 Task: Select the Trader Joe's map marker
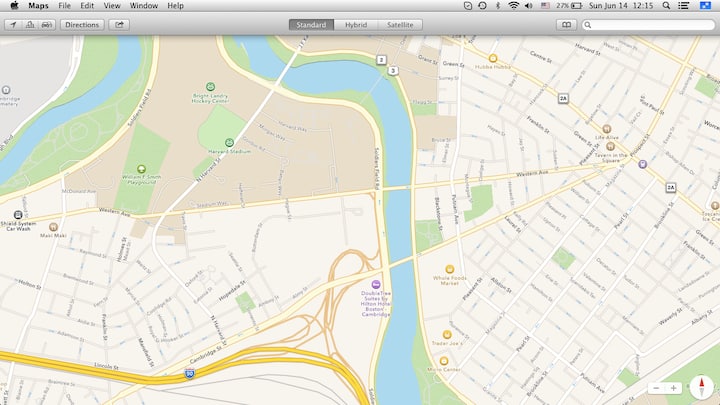tap(445, 334)
